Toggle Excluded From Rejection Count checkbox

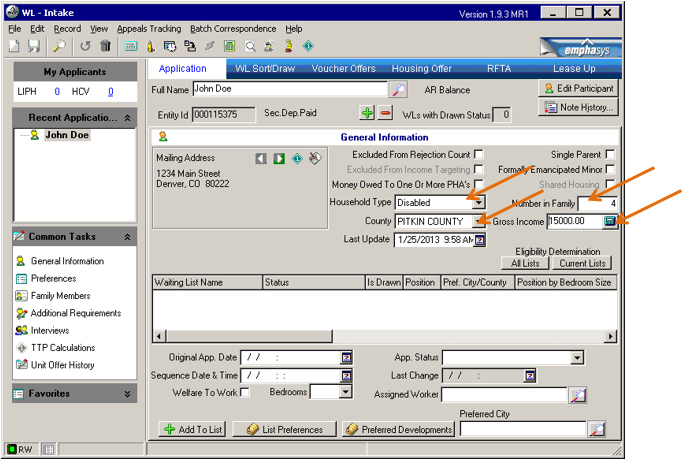479,155
